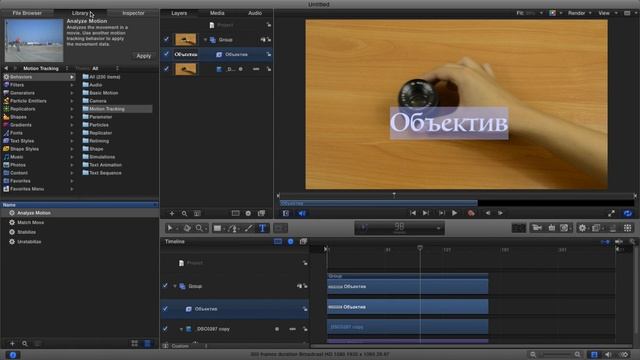
Task: Expand DSC0287 copy triangle in Timeline
Action: 181,329
